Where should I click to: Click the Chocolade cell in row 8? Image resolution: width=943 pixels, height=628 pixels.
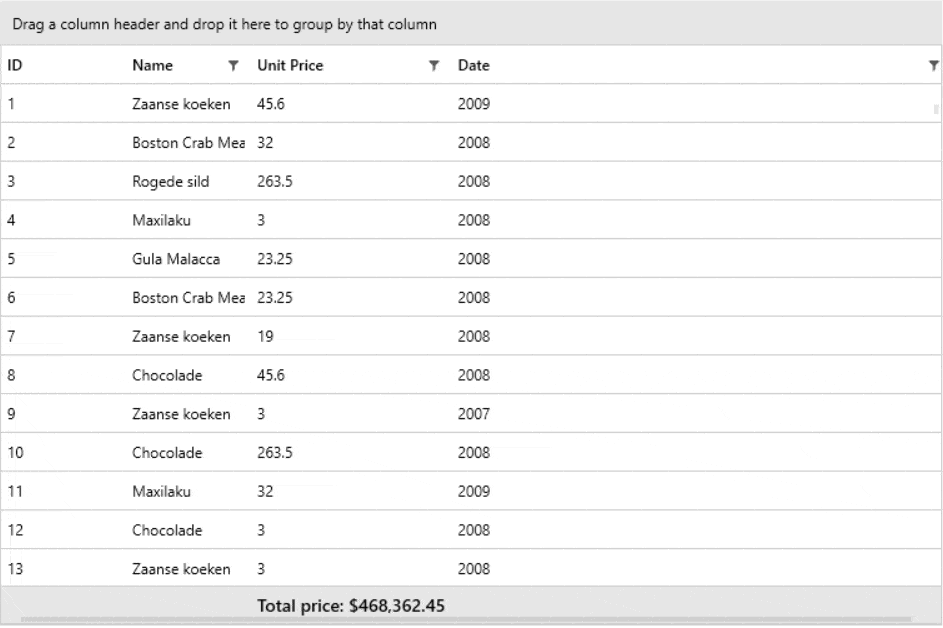pos(164,375)
